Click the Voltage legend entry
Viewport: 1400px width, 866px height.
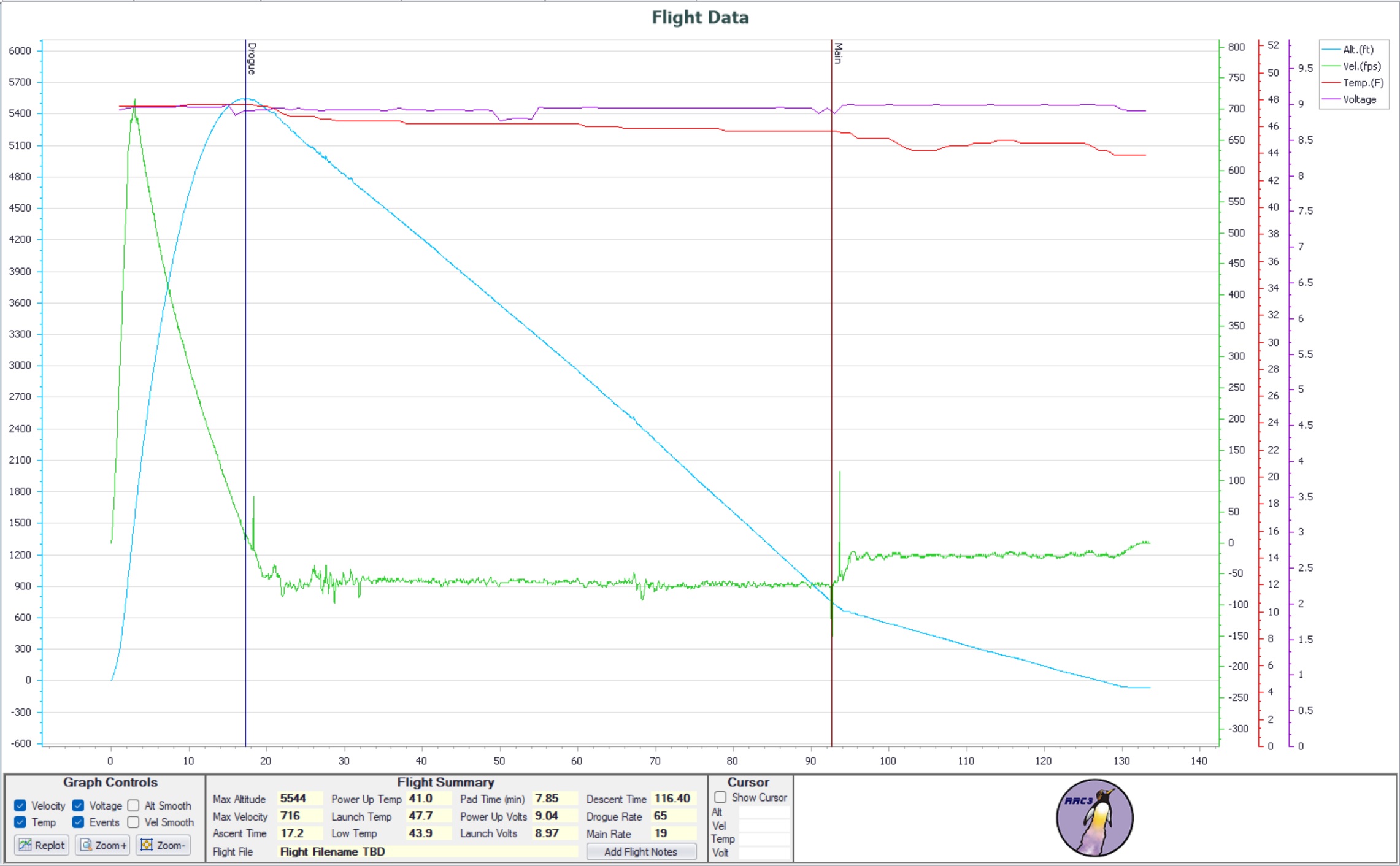coord(1359,99)
